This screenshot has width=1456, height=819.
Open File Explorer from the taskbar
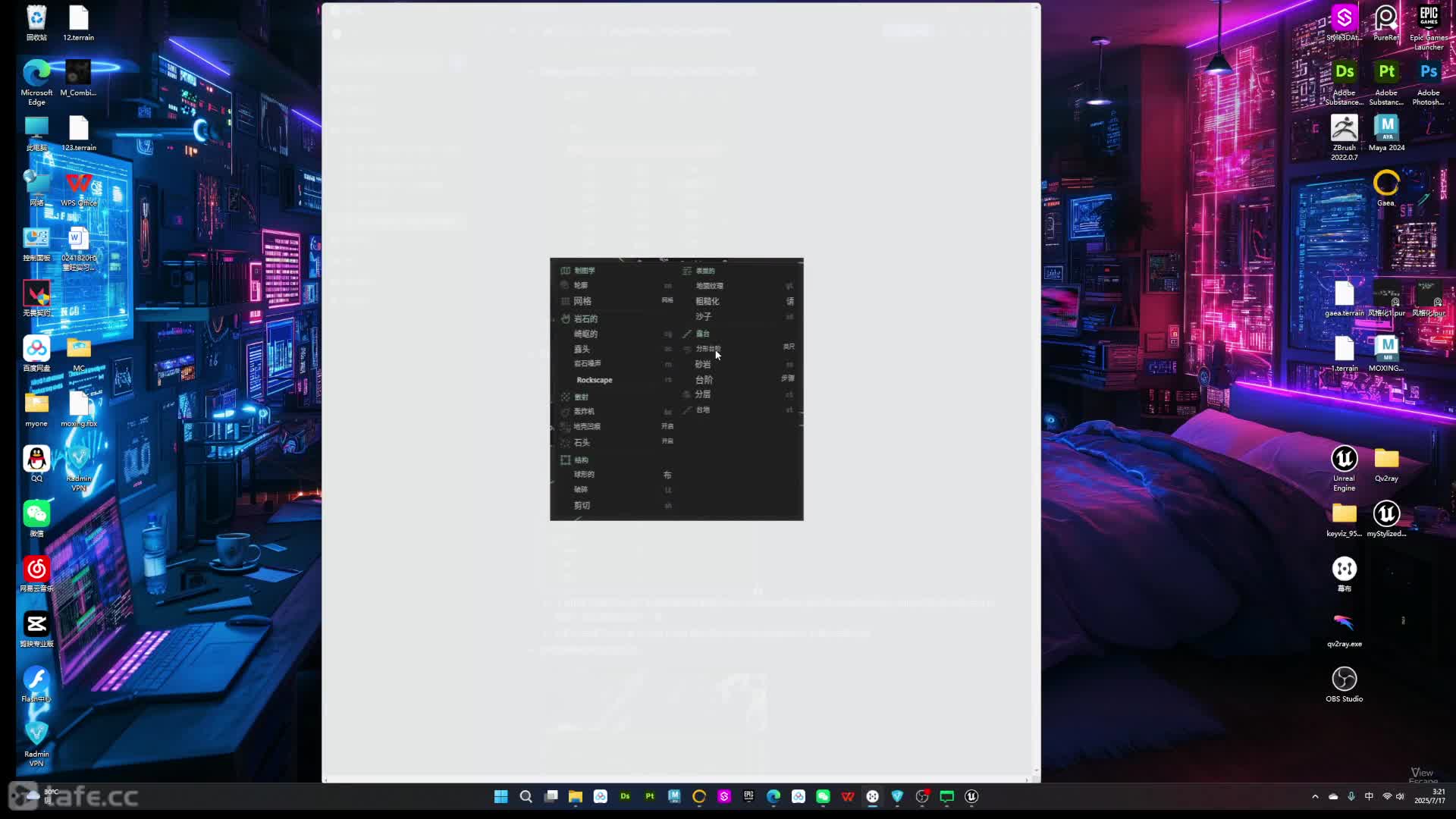(x=576, y=796)
